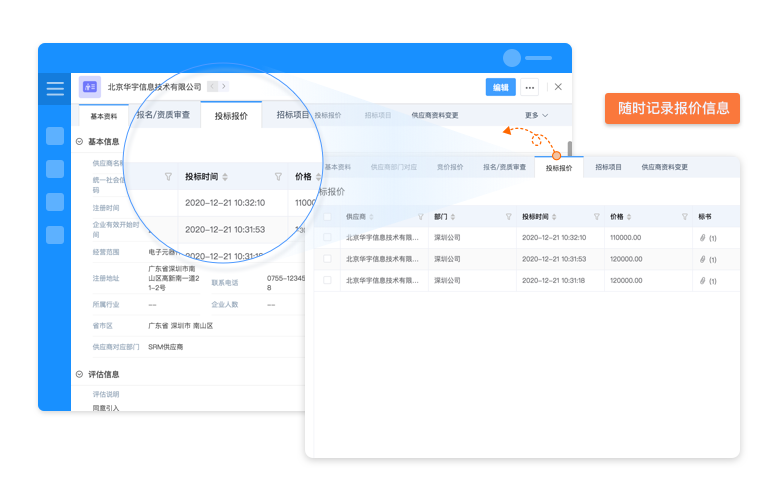Front panel: sort by 供应商
This screenshot has height=500, width=777.
click(371, 217)
